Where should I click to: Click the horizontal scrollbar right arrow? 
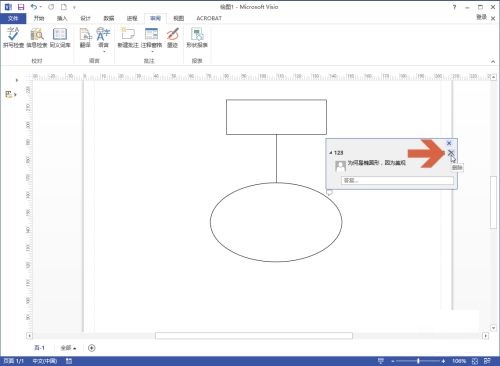pyautogui.click(x=485, y=336)
